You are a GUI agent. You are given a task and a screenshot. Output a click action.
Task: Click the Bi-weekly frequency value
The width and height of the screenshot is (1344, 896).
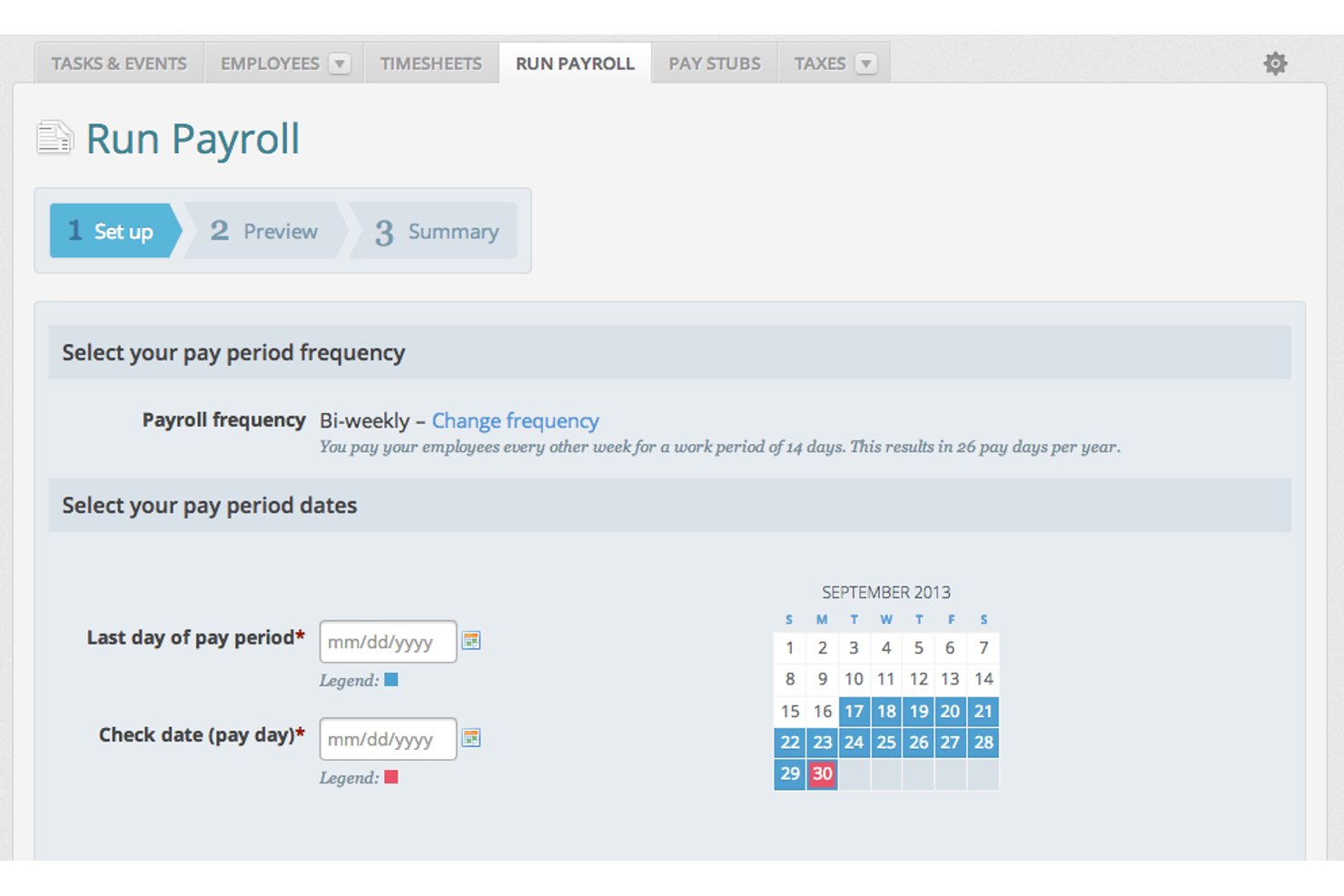(x=364, y=421)
